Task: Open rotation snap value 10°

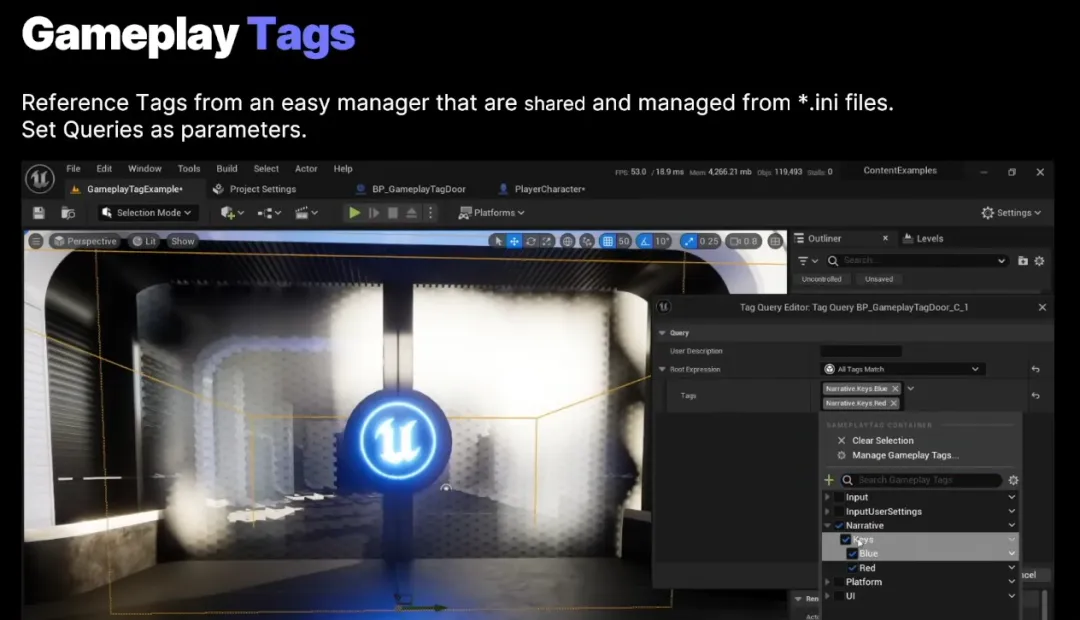Action: pos(662,241)
